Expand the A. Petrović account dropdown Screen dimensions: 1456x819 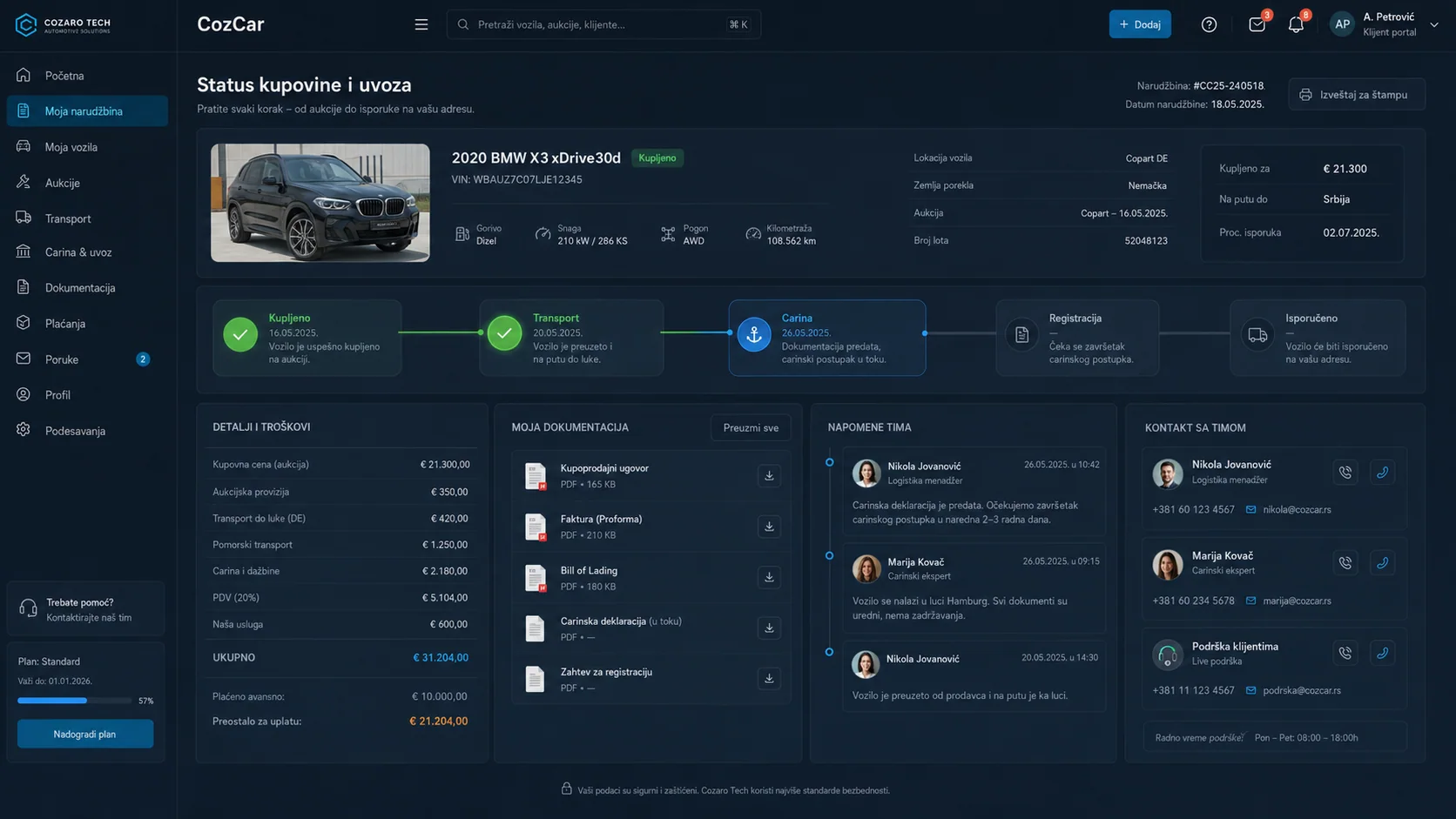click(x=1433, y=24)
